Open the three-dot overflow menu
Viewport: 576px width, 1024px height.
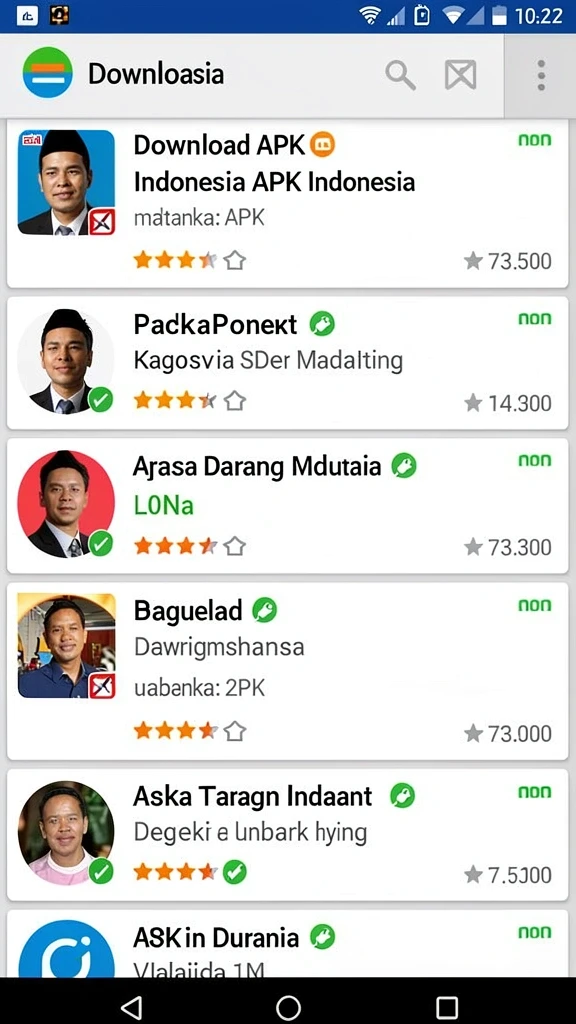541,75
